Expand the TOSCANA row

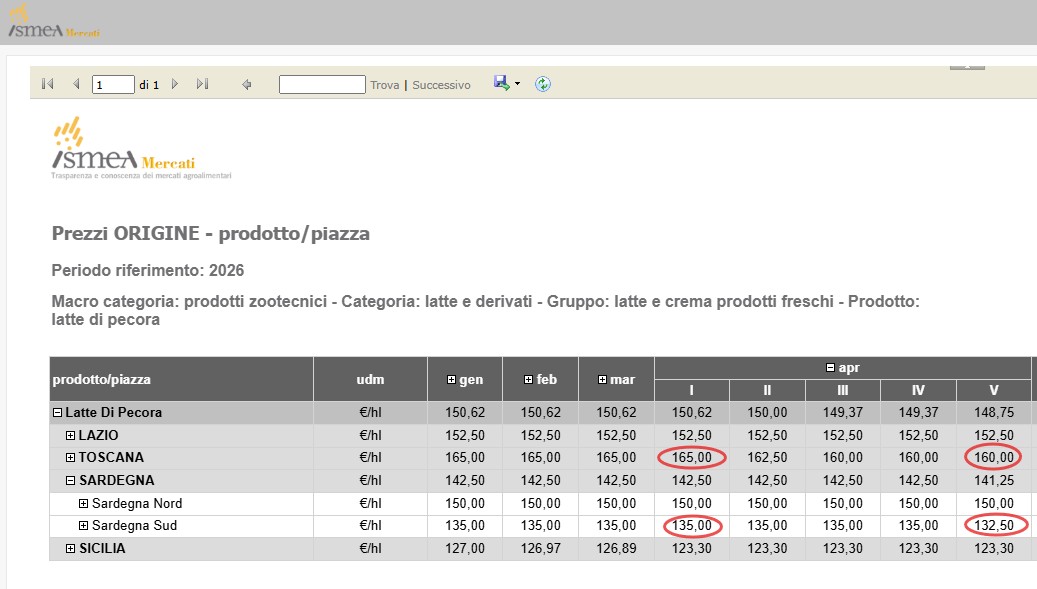pos(70,457)
